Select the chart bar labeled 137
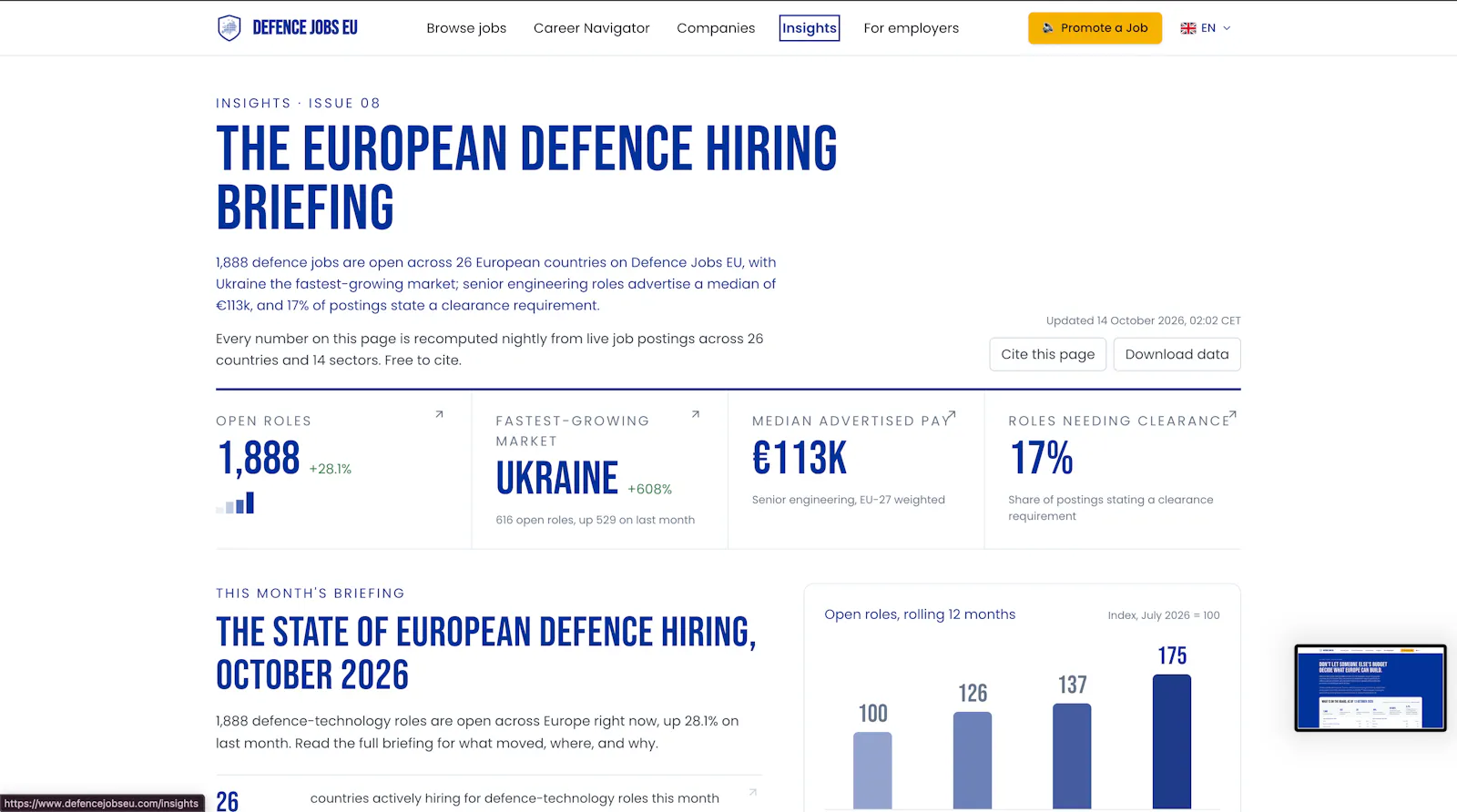Viewport: 1457px width, 812px height. tap(1072, 756)
